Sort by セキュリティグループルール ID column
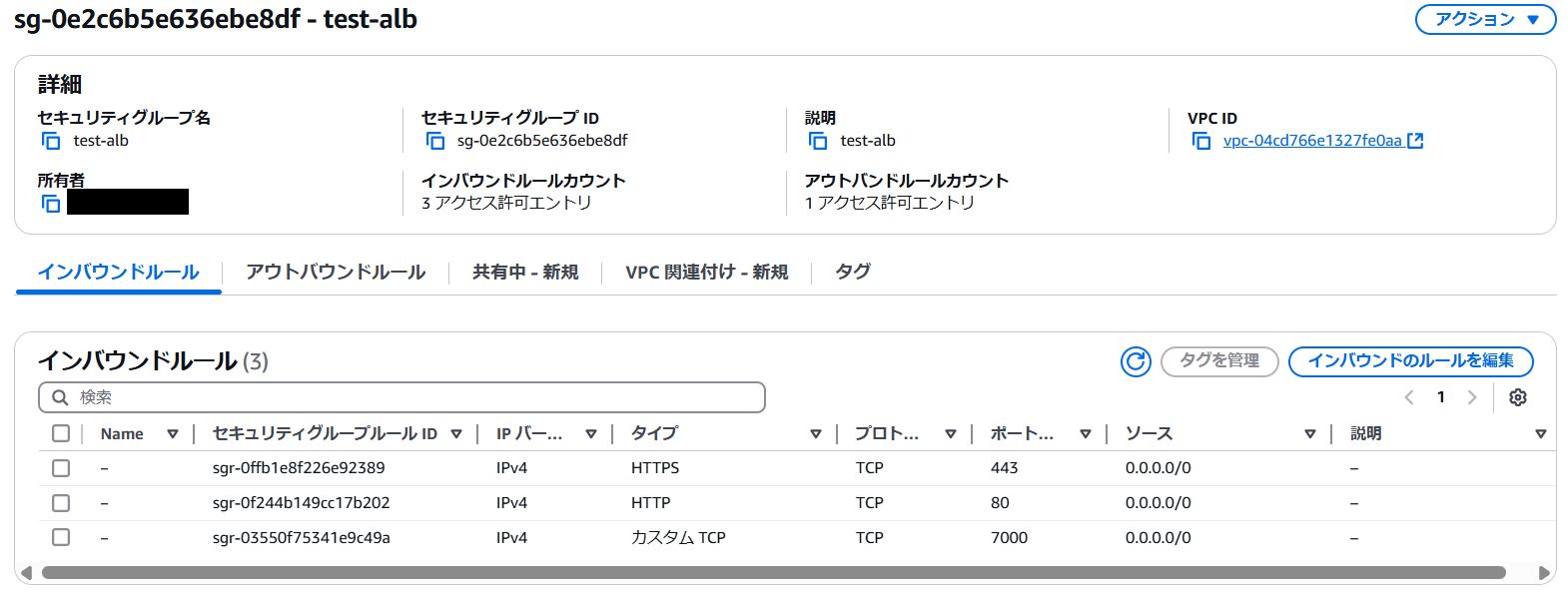This screenshot has width=1568, height=597. 456,434
